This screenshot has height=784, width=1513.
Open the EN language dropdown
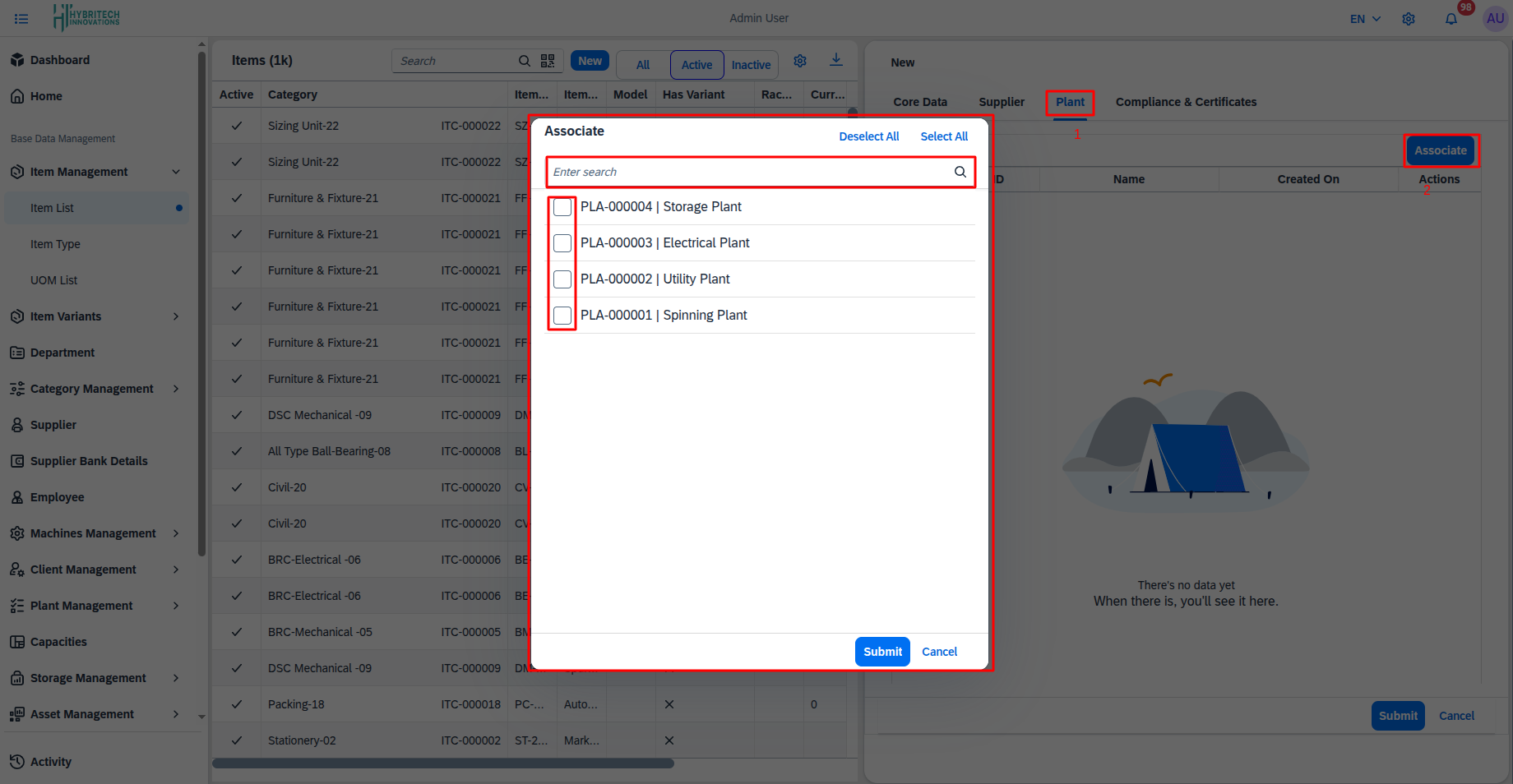(1365, 19)
